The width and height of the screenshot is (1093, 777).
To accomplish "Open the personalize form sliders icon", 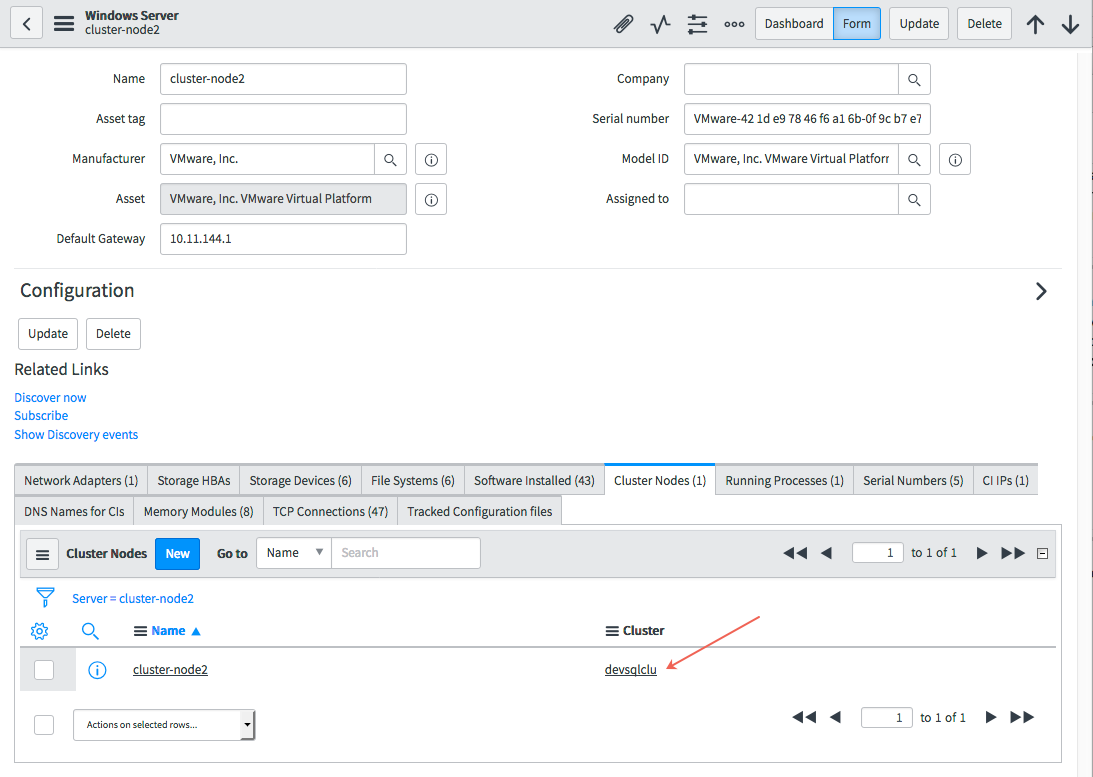I will [697, 24].
